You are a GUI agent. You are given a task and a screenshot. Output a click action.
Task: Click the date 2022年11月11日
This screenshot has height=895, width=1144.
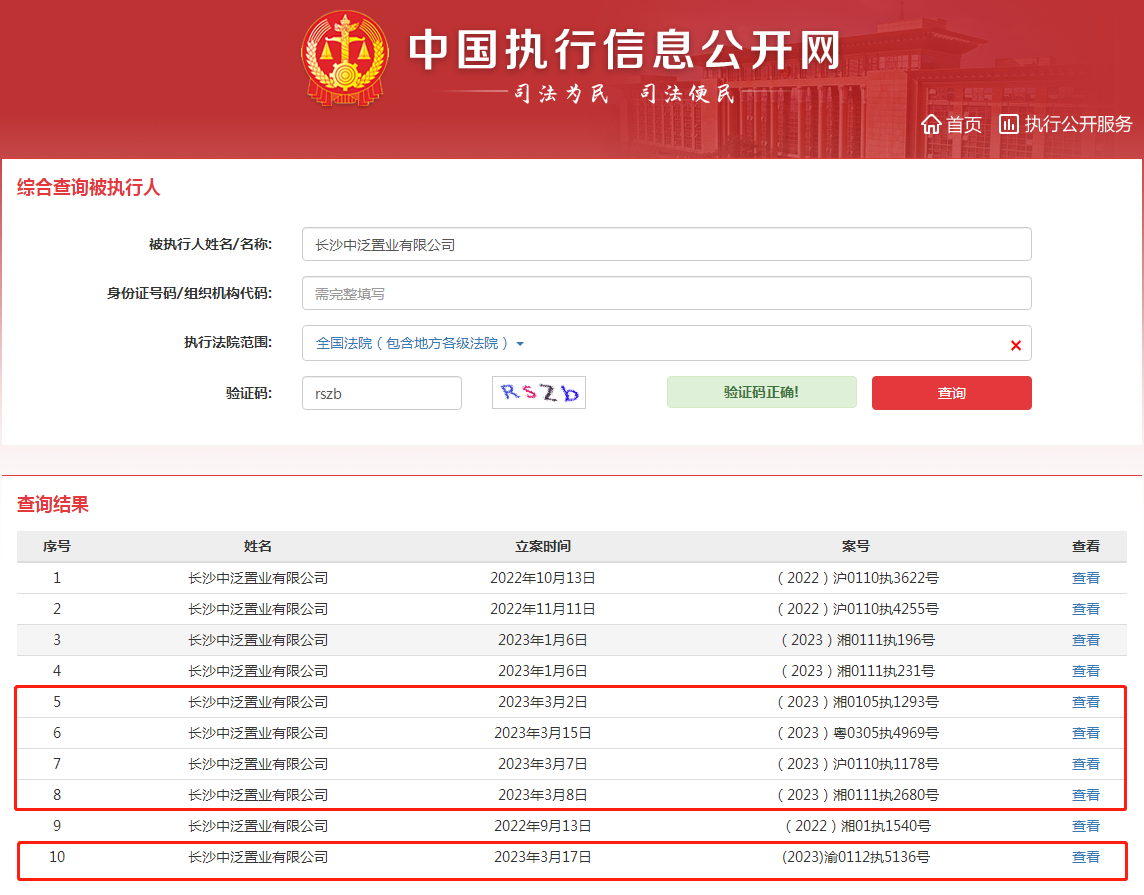(x=543, y=609)
